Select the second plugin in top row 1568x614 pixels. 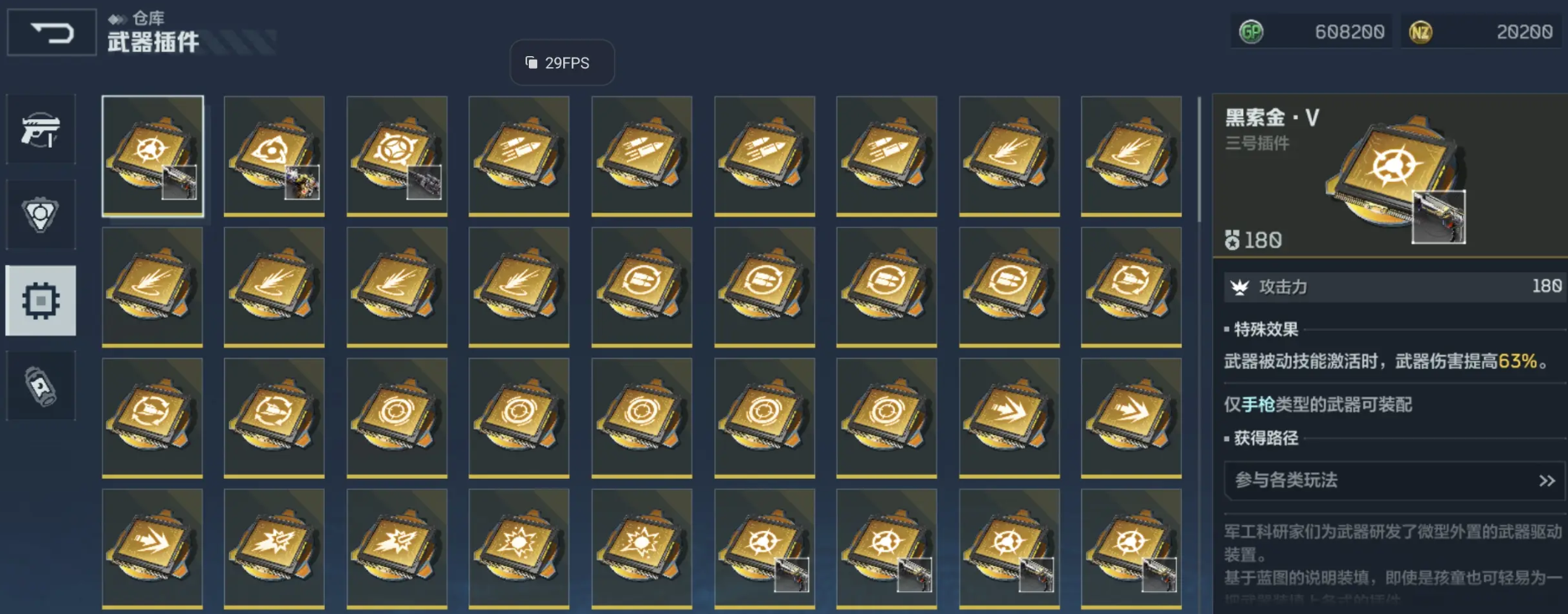click(x=274, y=156)
